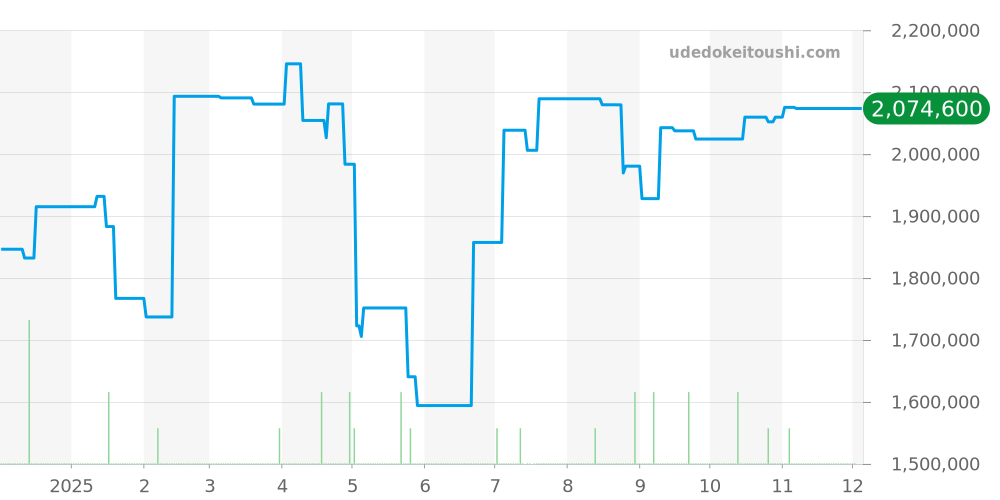Screen dimensions: 1000x500
Task: Select the 1,600,000 y-axis label
Action: click(934, 403)
